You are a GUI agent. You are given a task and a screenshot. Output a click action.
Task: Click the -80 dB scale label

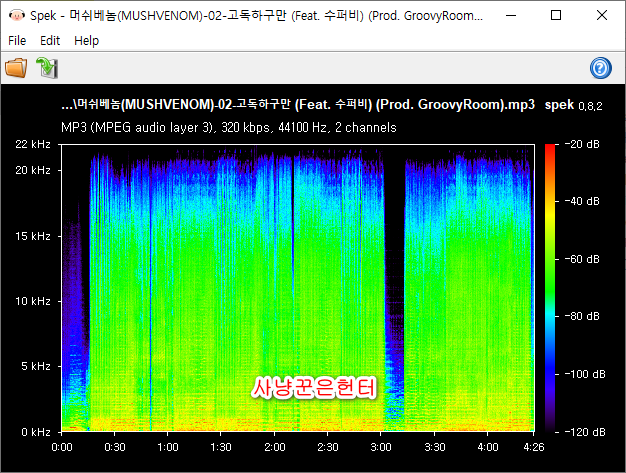click(582, 316)
